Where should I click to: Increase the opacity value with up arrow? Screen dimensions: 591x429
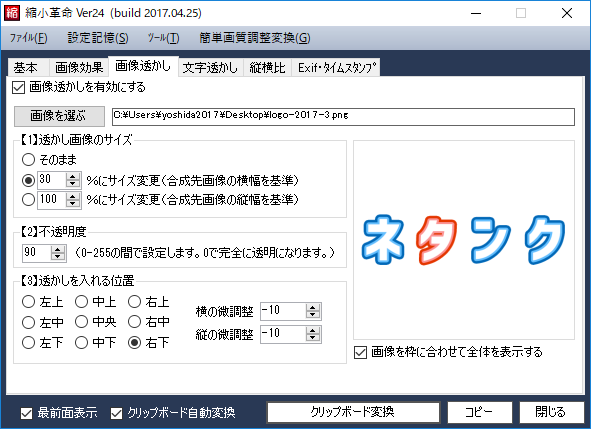pyautogui.click(x=58, y=249)
